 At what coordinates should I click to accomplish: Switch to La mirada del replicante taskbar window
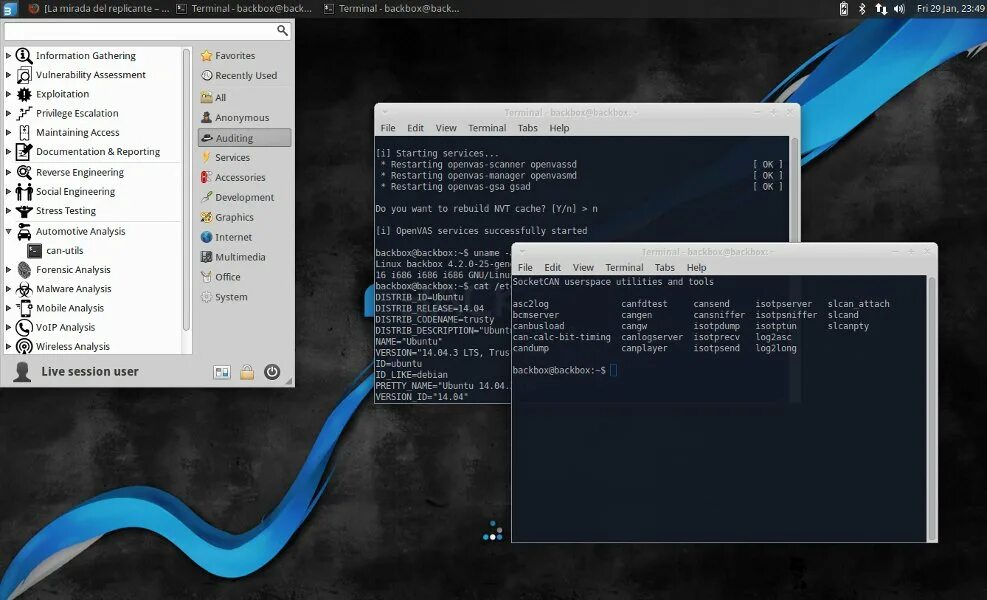pyautogui.click(x=99, y=9)
